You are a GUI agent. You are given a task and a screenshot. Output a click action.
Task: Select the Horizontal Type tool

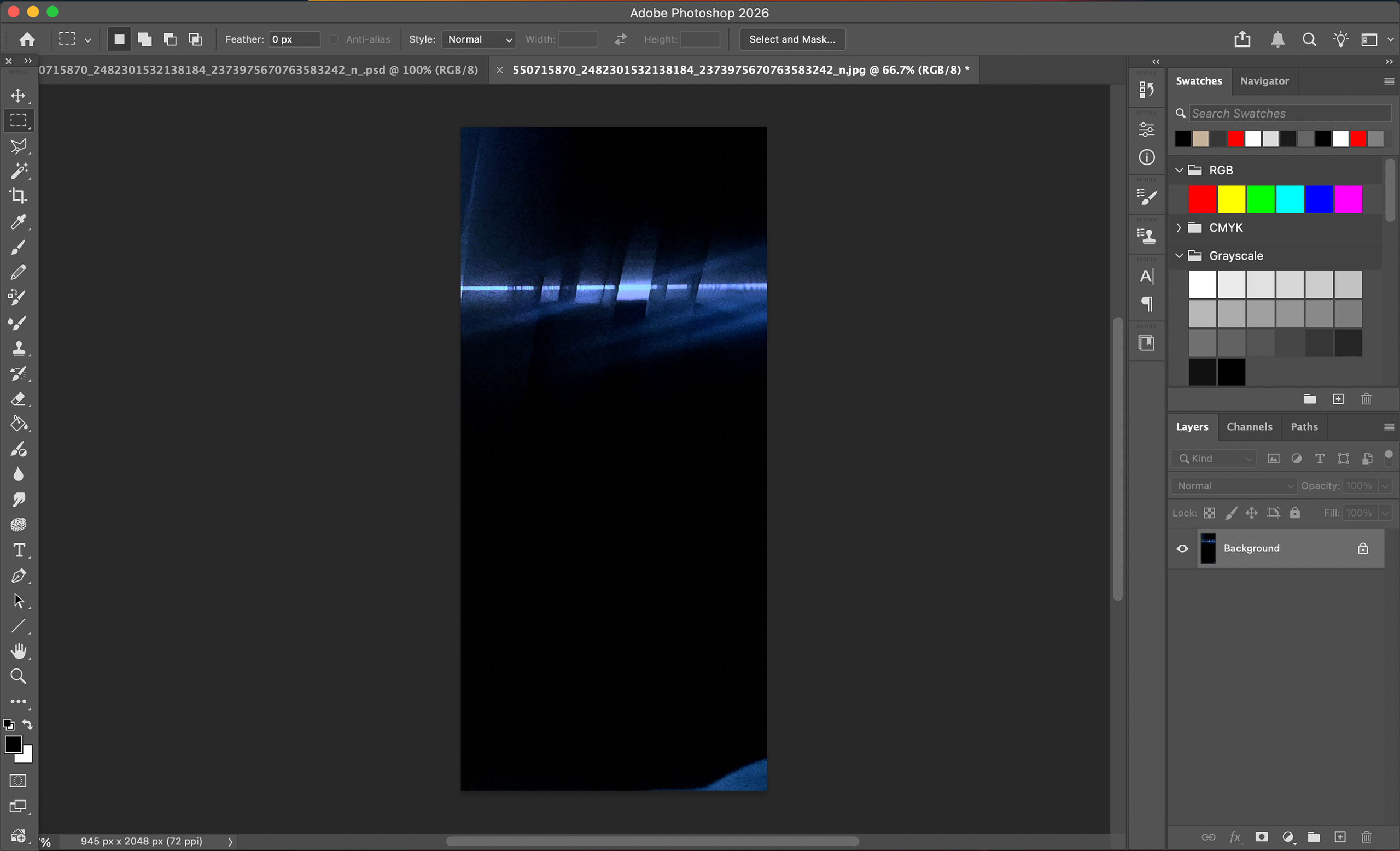pyautogui.click(x=18, y=550)
